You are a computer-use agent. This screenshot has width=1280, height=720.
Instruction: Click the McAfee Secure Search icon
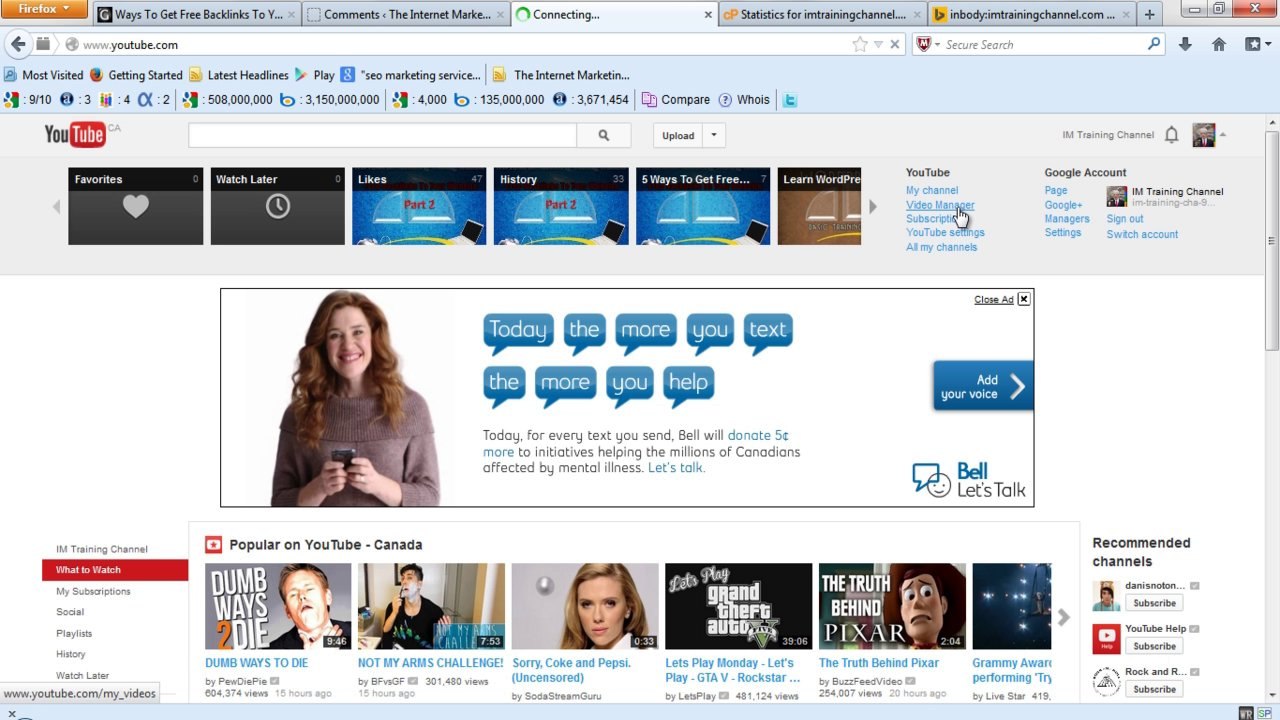coord(925,44)
